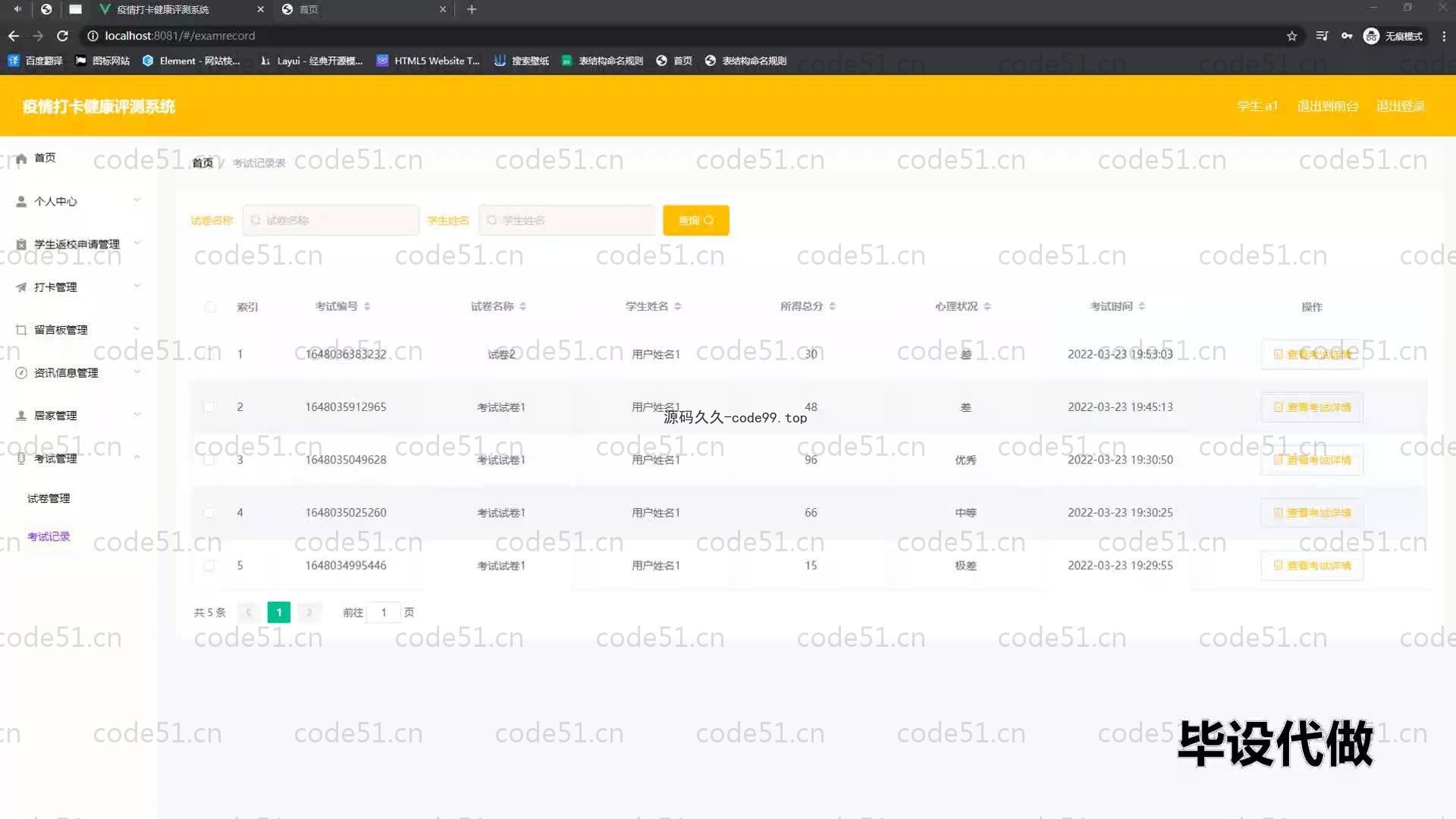Check the checkbox for row 4
The width and height of the screenshot is (1456, 819).
click(x=209, y=513)
